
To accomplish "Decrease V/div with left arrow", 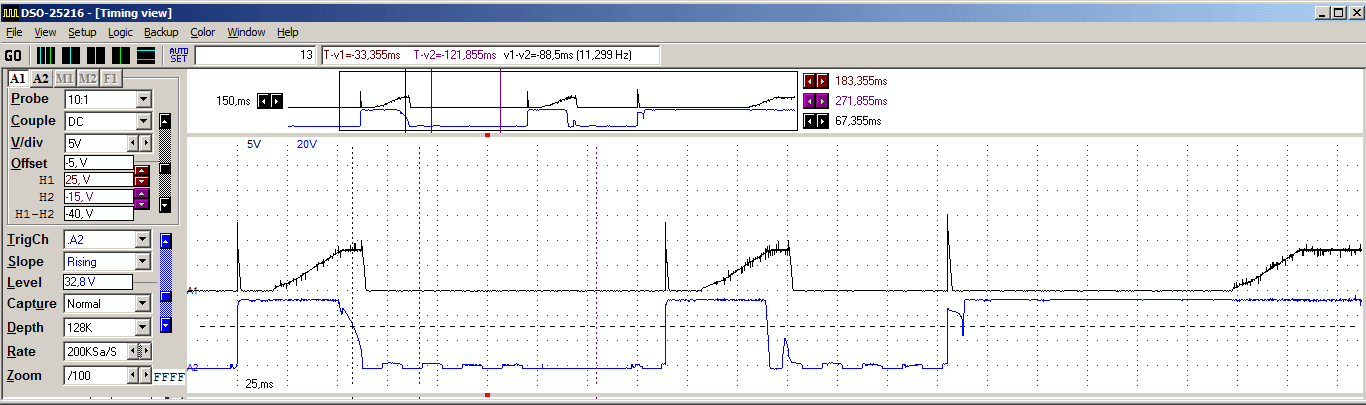I will pos(132,143).
